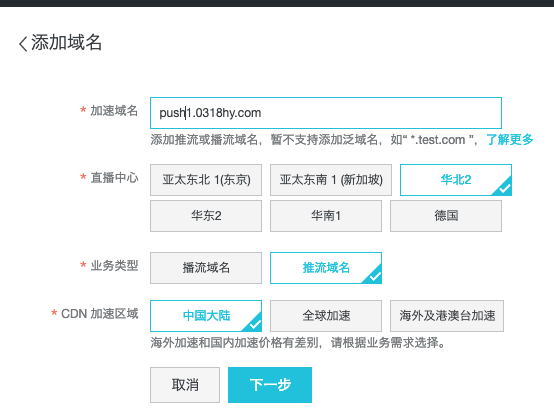This screenshot has height=420, width=554.
Task: Pick 德国 as live center
Action: 446,216
